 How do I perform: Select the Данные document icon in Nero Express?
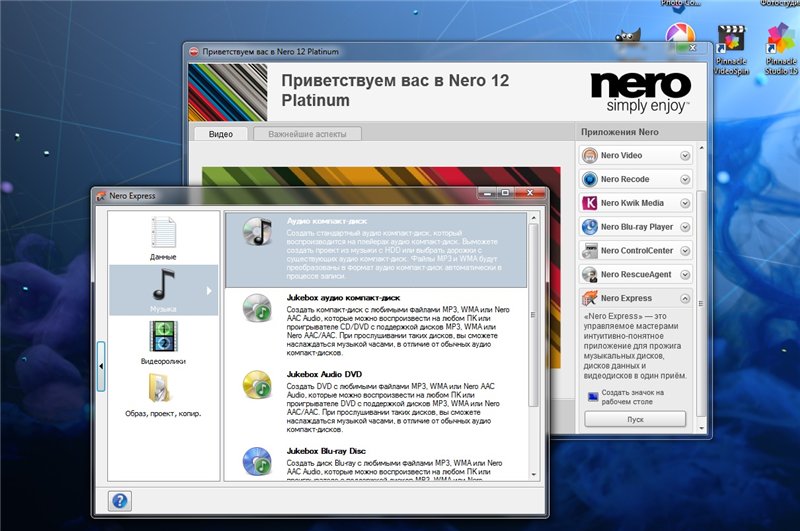click(163, 232)
